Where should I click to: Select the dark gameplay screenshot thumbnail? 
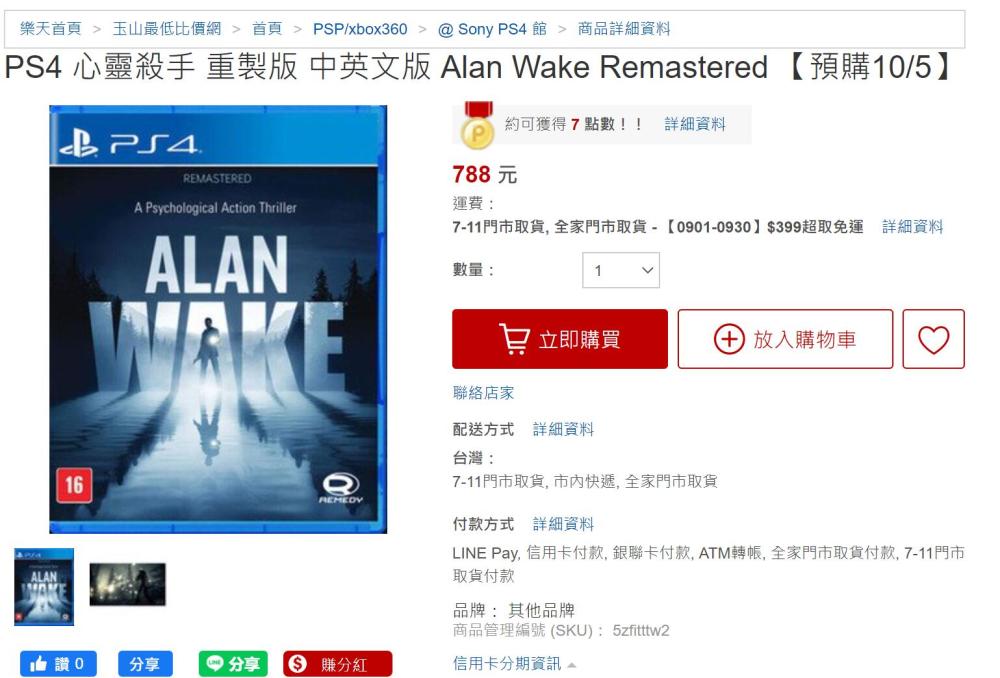128,584
